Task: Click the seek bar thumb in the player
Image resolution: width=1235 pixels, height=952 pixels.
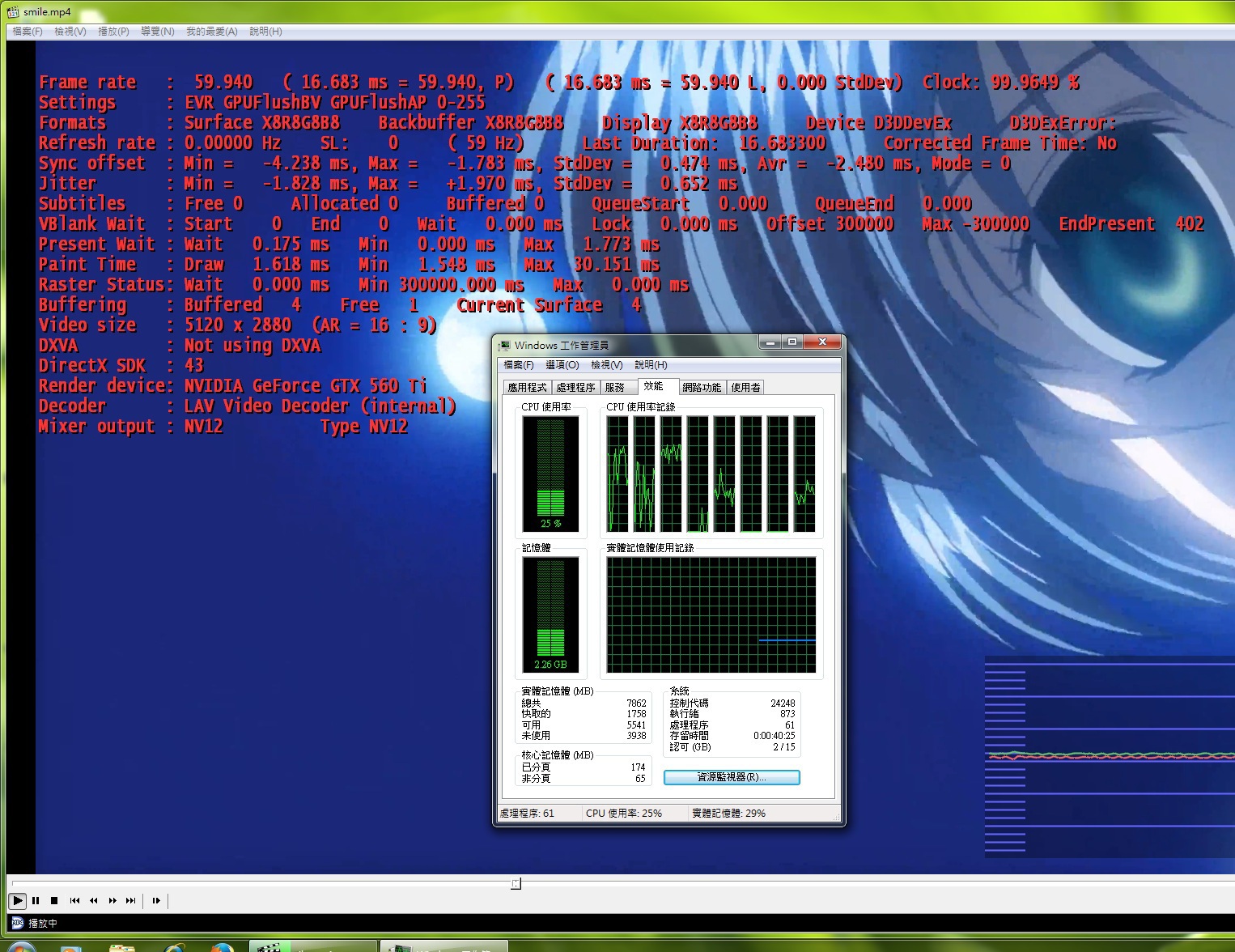Action: click(516, 883)
